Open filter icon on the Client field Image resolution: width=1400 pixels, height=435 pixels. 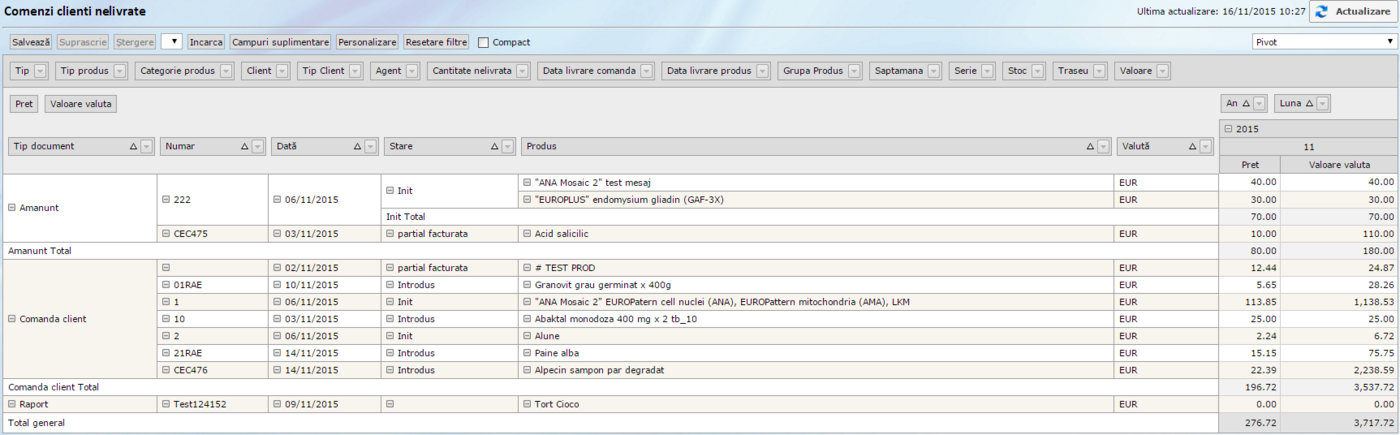point(283,71)
